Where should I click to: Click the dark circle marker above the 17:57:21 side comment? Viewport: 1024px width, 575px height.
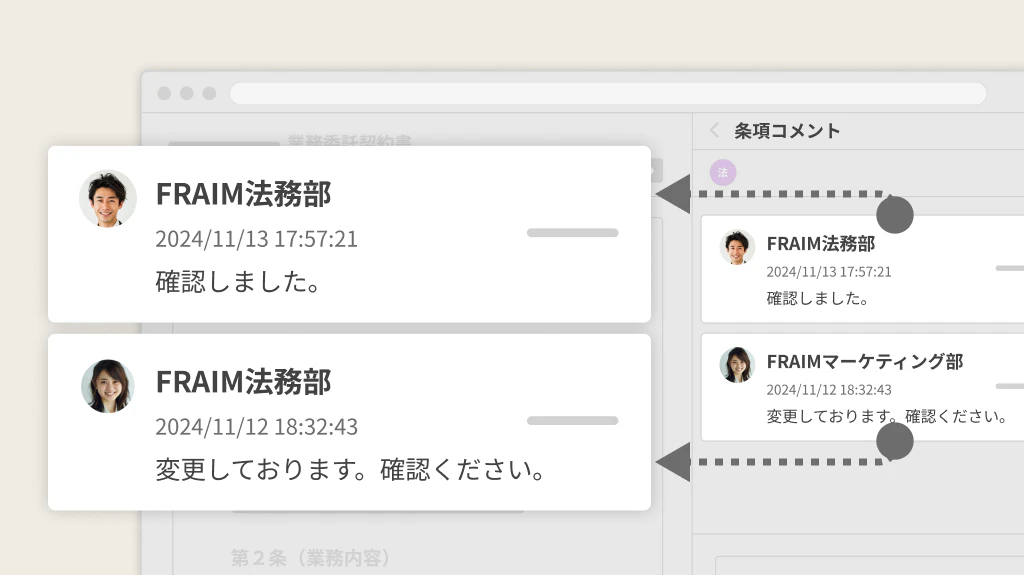pos(894,214)
